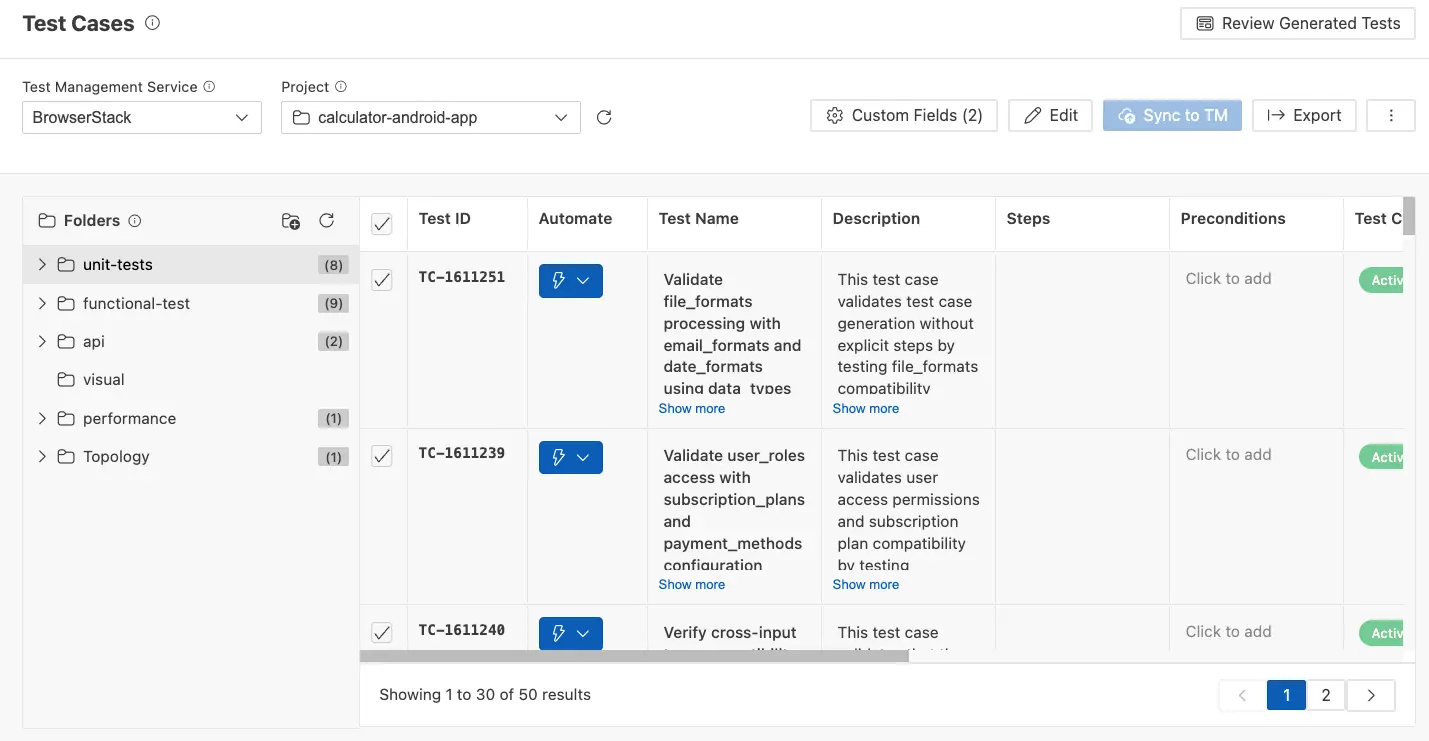Refresh the Folders panel
This screenshot has width=1429, height=741.
pyautogui.click(x=327, y=221)
